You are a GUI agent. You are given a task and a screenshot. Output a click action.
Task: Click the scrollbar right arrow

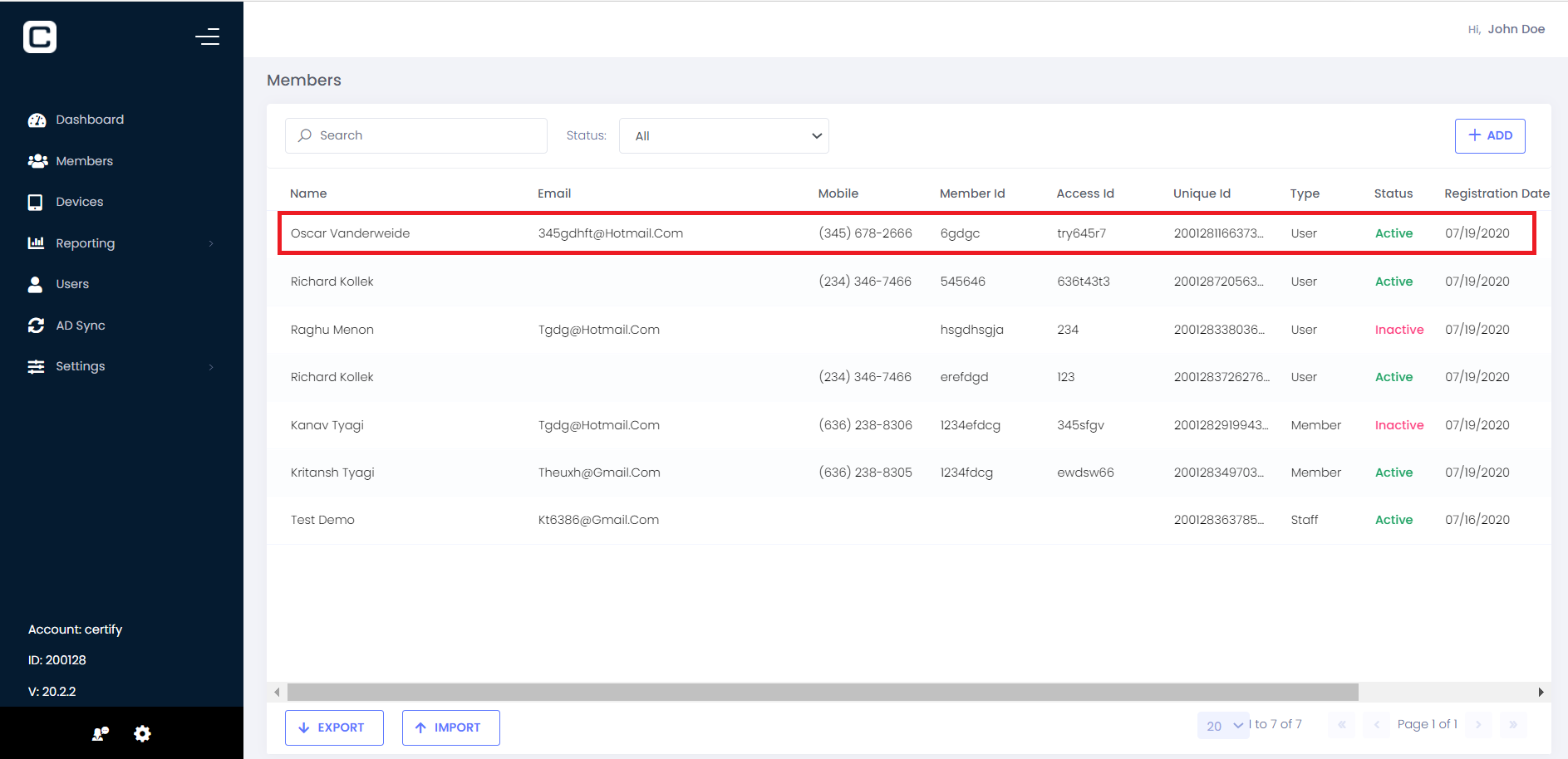[x=1541, y=692]
